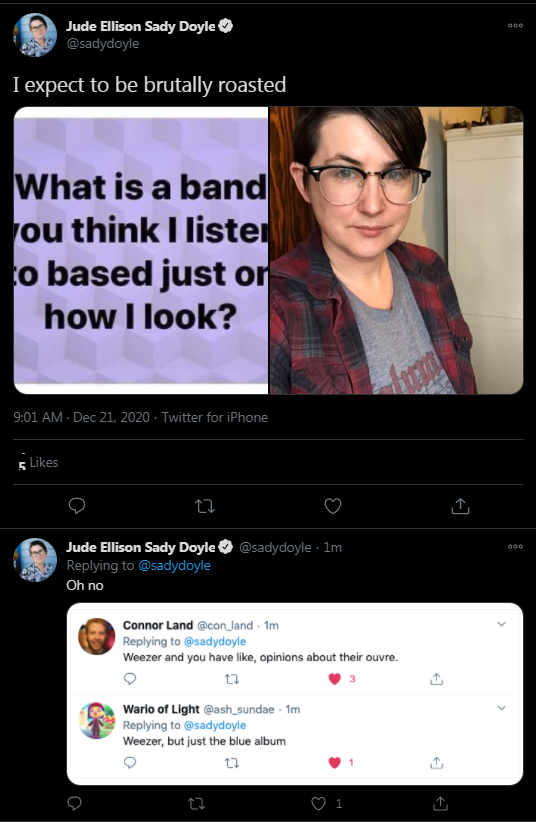536x822 pixels.
Task: Expand chevron on Wario of Light's tweet
Action: 501,708
